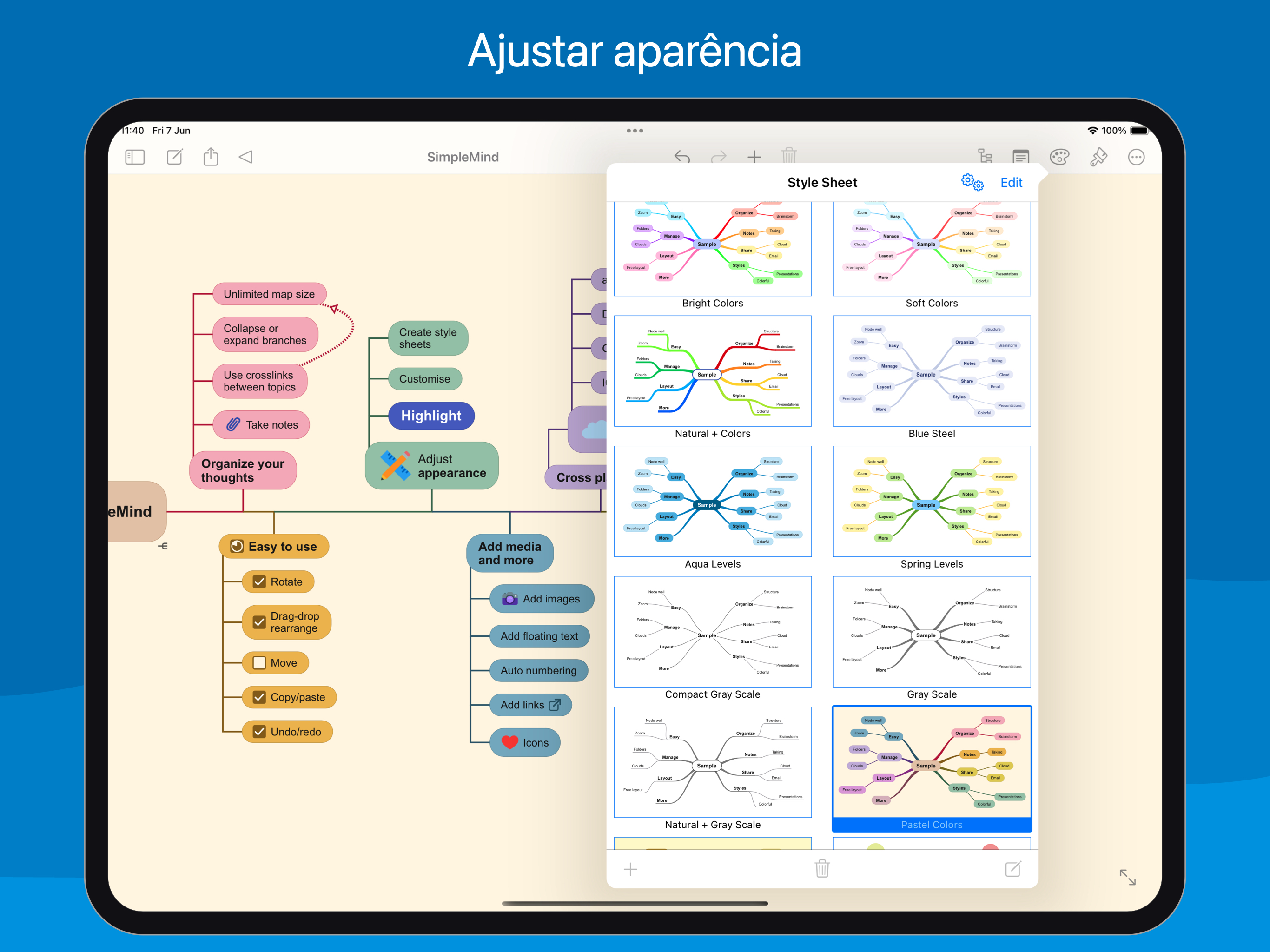Choose the Aqua Levels style sheet
Screen dimensions: 1270x952
[x=713, y=502]
